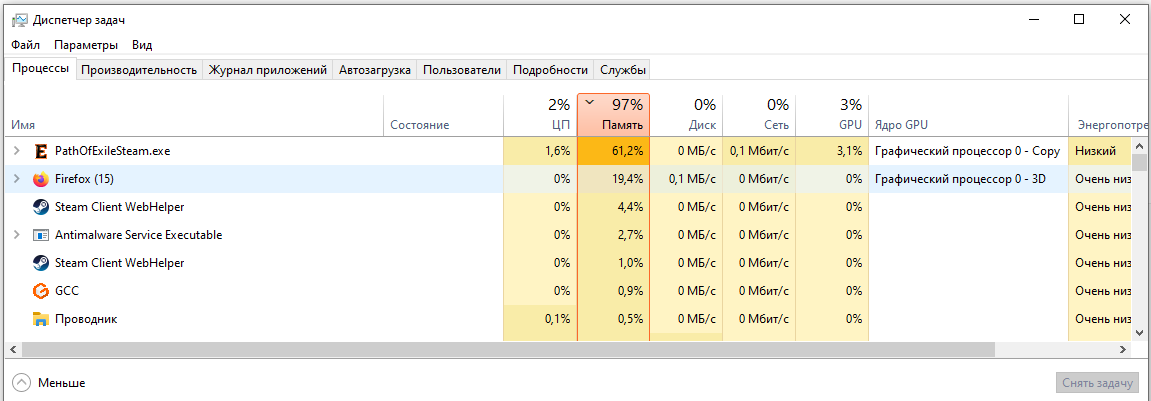Click the Проводник folder icon
The height and width of the screenshot is (401, 1151).
(x=41, y=319)
